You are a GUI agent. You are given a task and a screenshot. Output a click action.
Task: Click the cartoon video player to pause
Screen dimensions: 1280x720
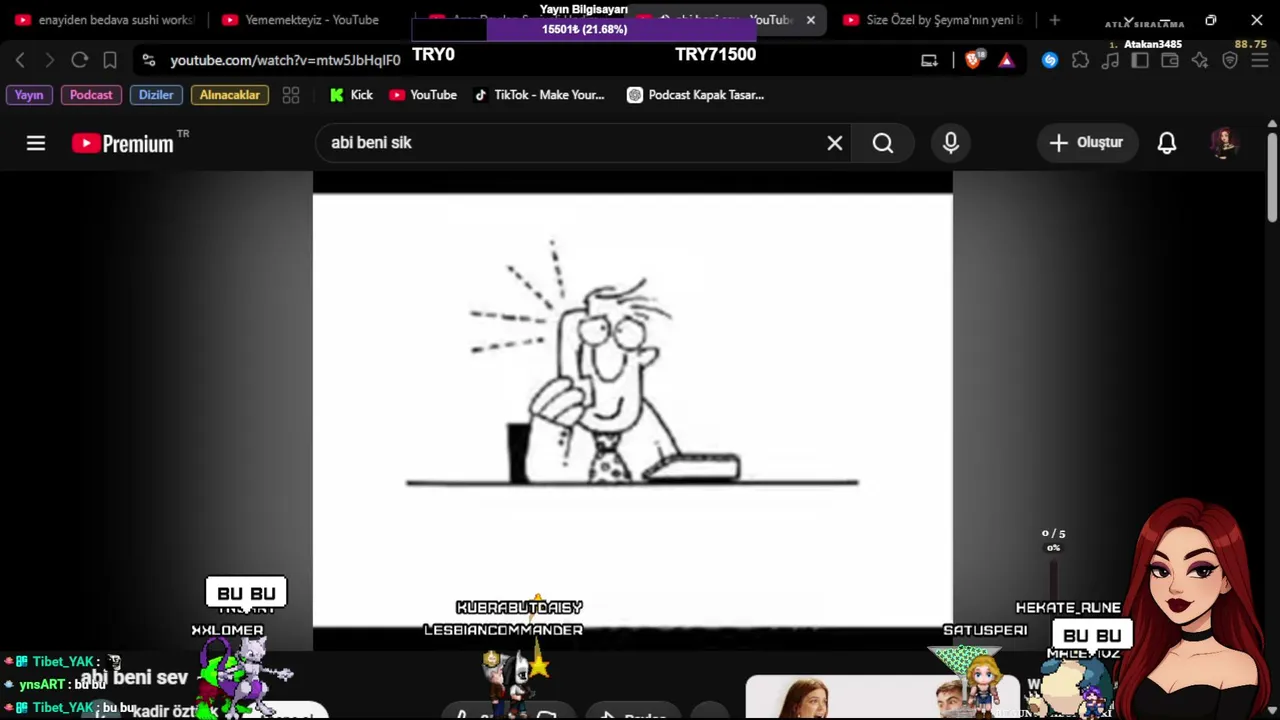[x=632, y=410]
